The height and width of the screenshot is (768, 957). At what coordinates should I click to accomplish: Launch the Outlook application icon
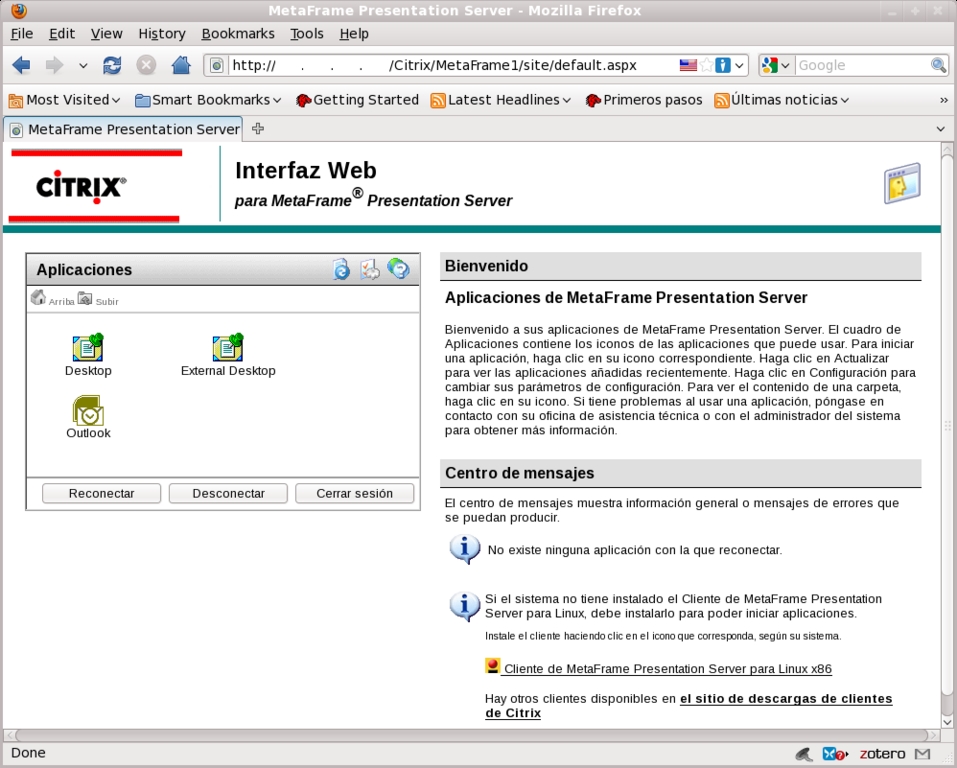(x=88, y=411)
